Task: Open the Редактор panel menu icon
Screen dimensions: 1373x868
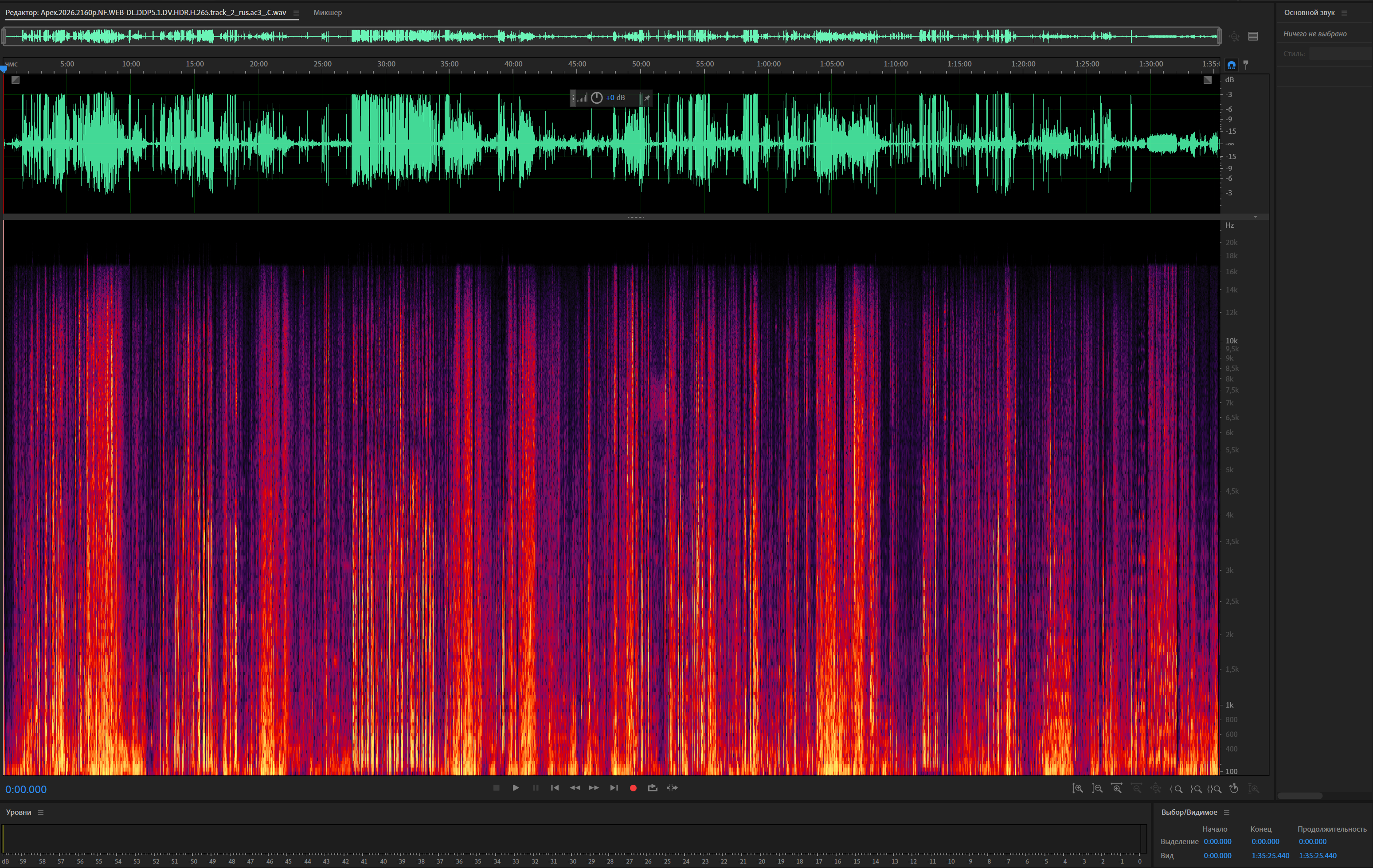Action: tap(296, 12)
